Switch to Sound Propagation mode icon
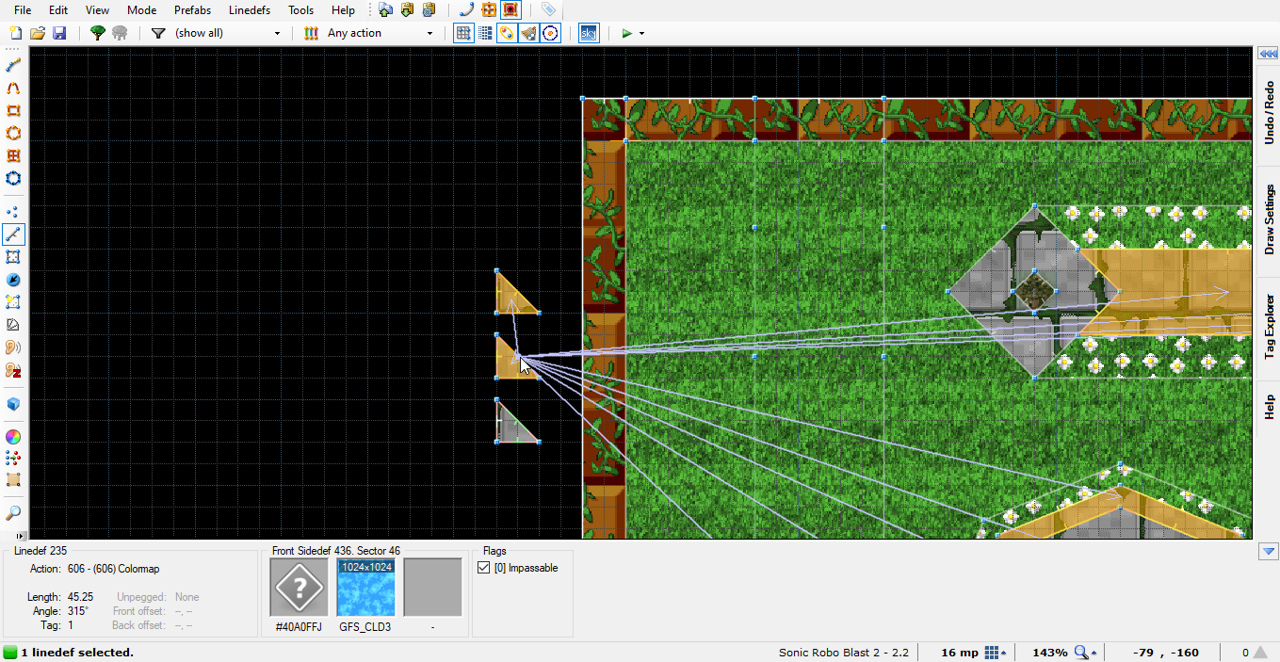Image resolution: width=1280 pixels, height=662 pixels. click(x=14, y=348)
